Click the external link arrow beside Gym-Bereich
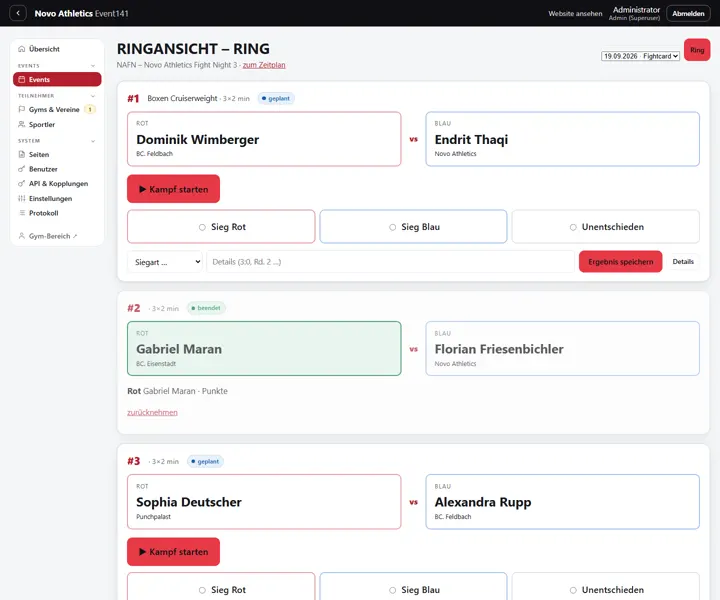This screenshot has height=600, width=720. [75, 236]
